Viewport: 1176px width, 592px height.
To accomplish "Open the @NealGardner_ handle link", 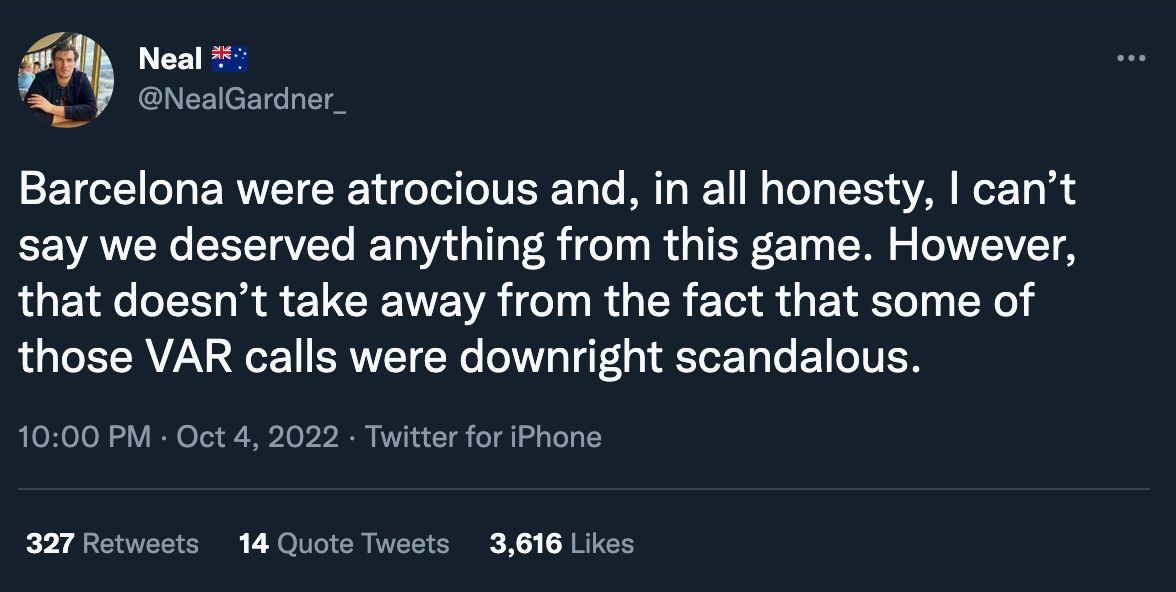I will [243, 101].
